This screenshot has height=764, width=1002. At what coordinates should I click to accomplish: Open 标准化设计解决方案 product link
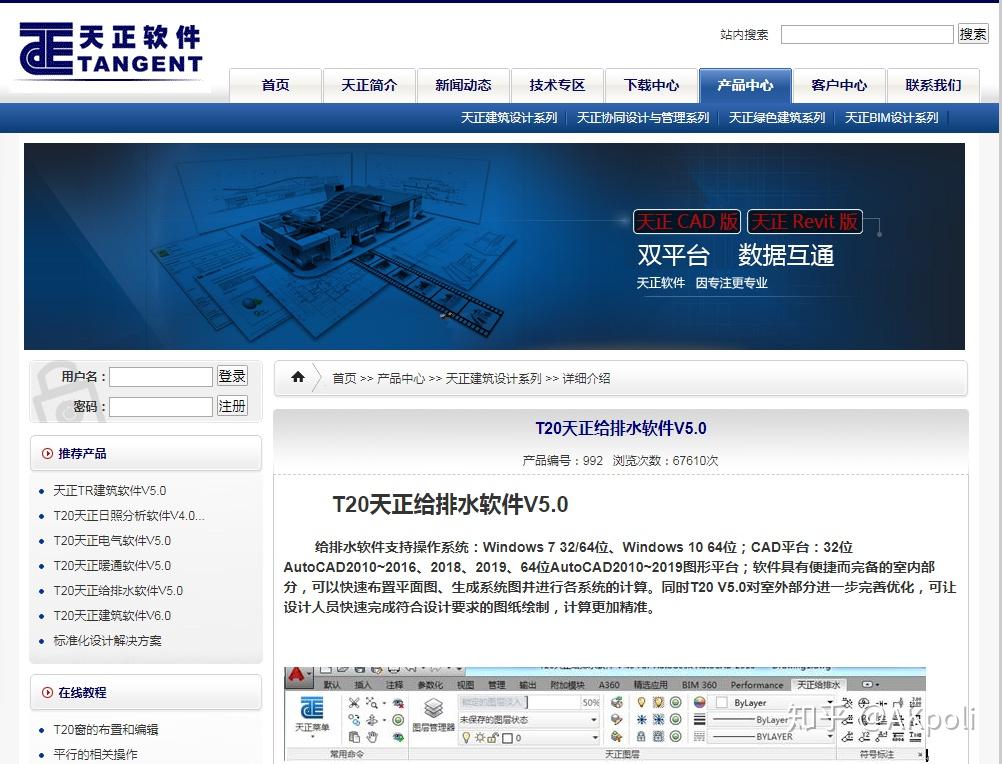tap(107, 640)
